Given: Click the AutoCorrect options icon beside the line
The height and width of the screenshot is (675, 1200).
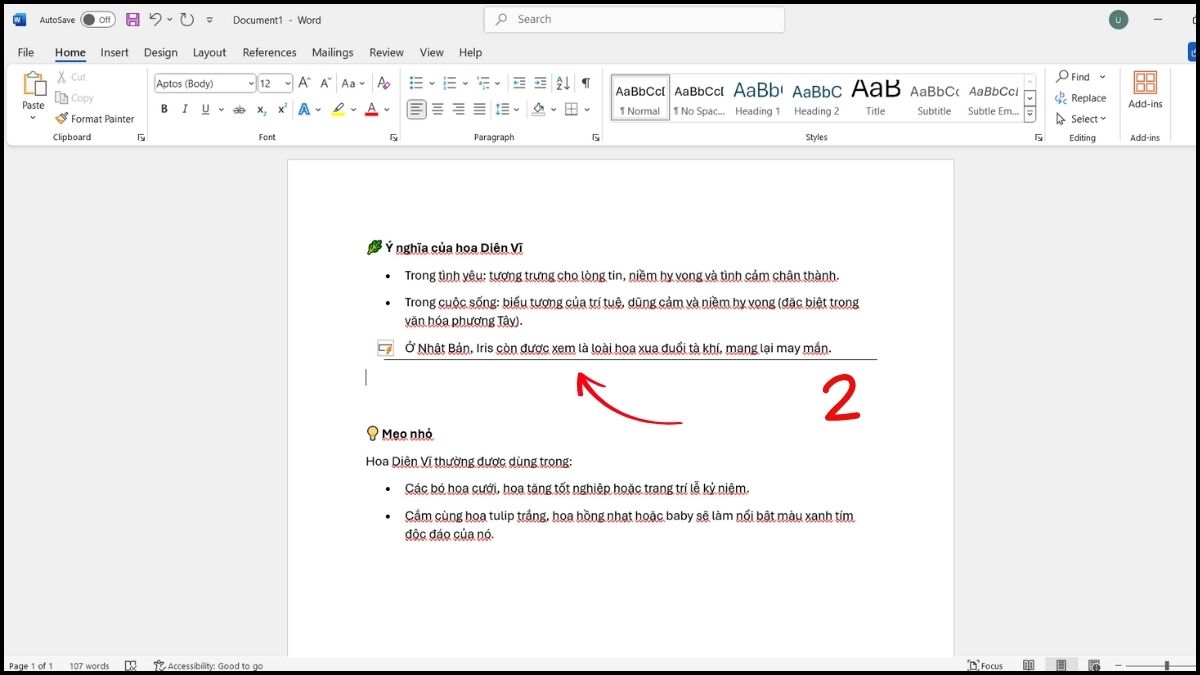Looking at the screenshot, I should coord(385,349).
